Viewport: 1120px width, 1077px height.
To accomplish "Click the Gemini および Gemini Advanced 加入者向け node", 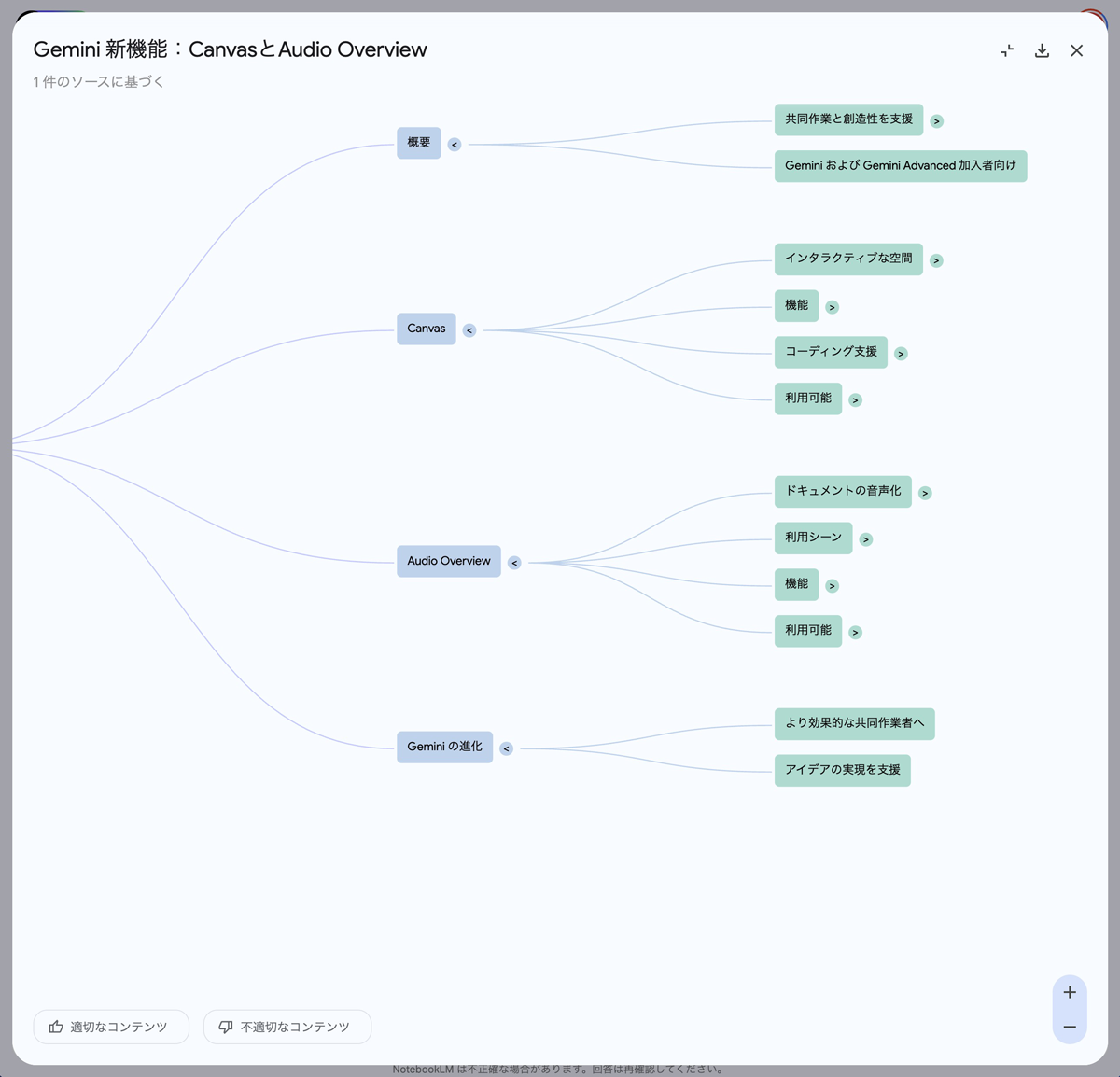I will (901, 166).
